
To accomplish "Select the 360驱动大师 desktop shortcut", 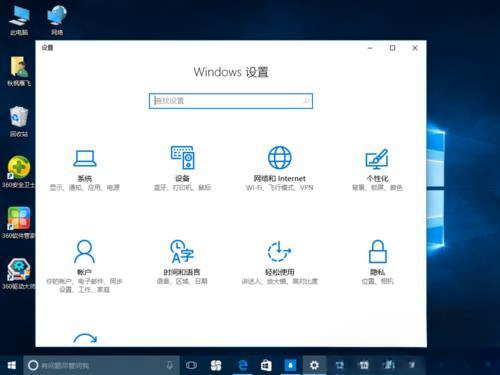I will pos(18,273).
